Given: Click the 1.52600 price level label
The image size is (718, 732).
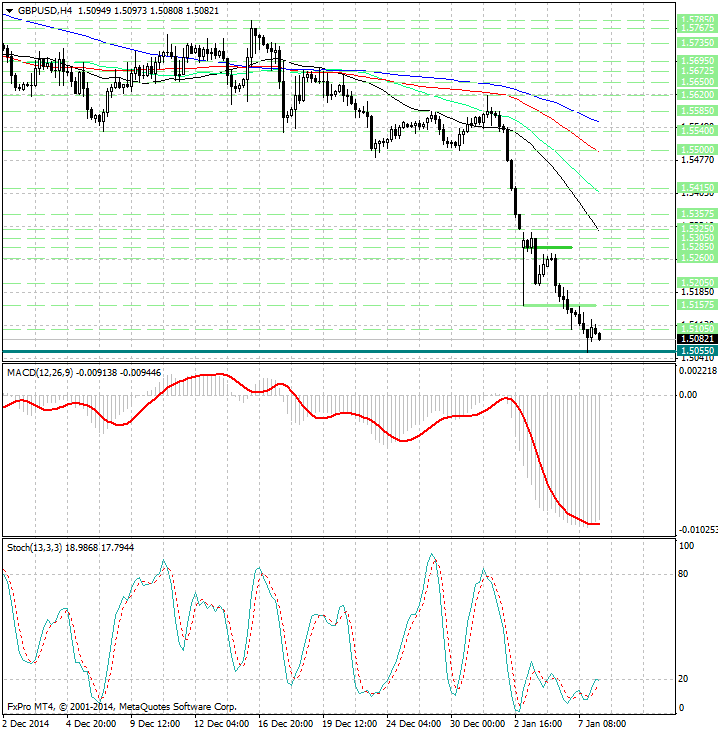Looking at the screenshot, I should pyautogui.click(x=697, y=257).
